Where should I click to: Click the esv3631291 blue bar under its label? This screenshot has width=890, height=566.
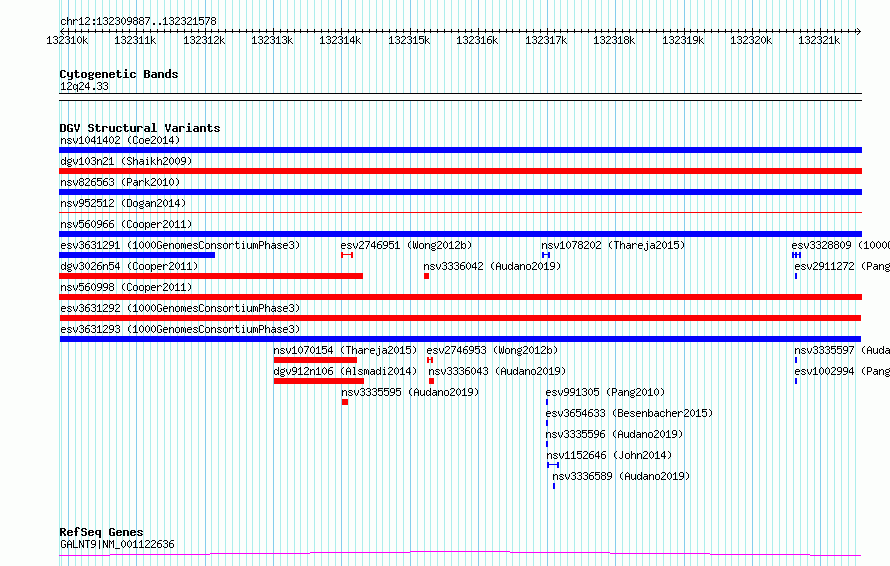[x=137, y=255]
